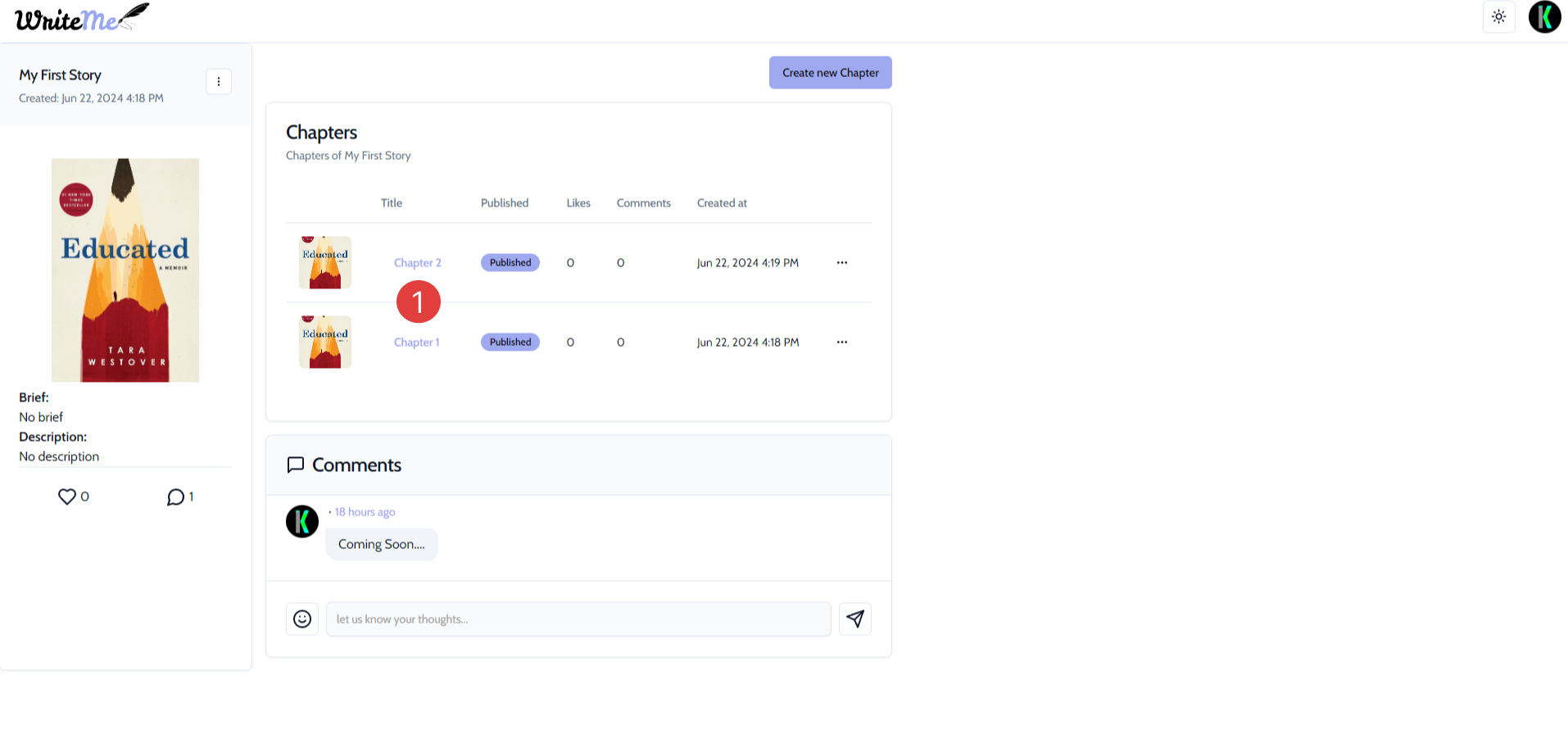The image size is (1568, 739).
Task: Click the Published badge for Chapter 2
Action: click(x=510, y=263)
